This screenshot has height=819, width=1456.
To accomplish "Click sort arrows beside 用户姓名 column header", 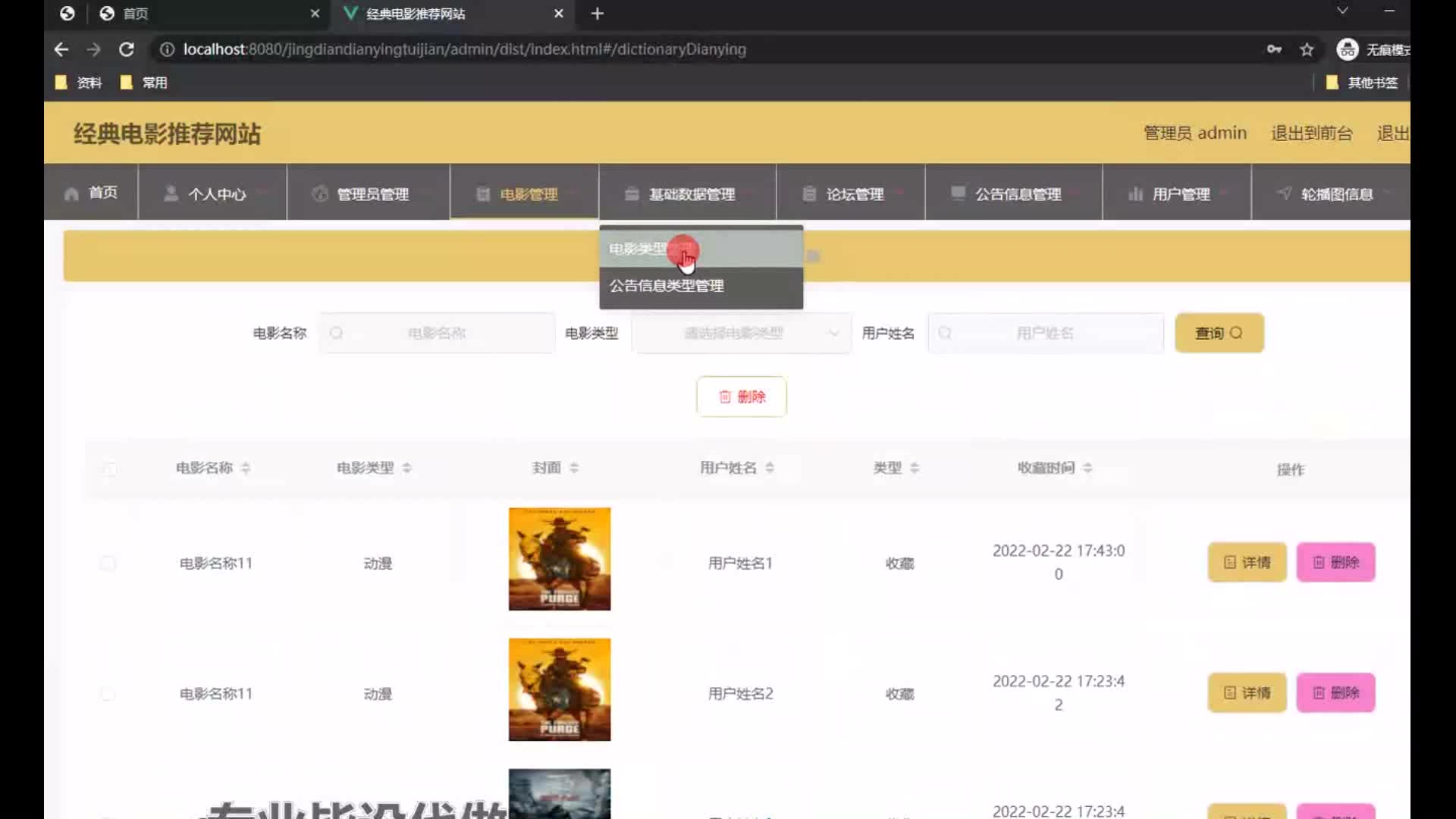I will 770,468.
